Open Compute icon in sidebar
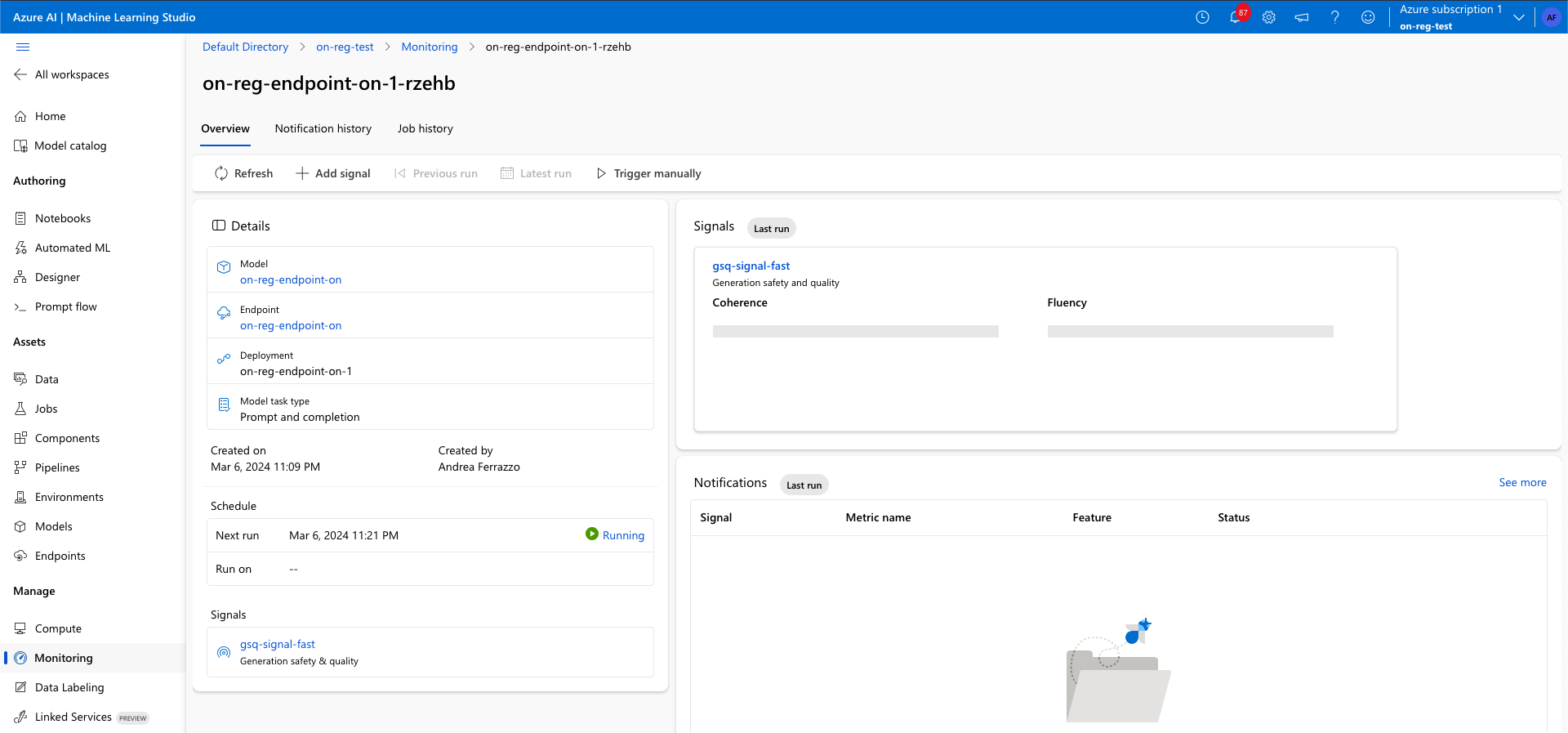 pos(20,628)
